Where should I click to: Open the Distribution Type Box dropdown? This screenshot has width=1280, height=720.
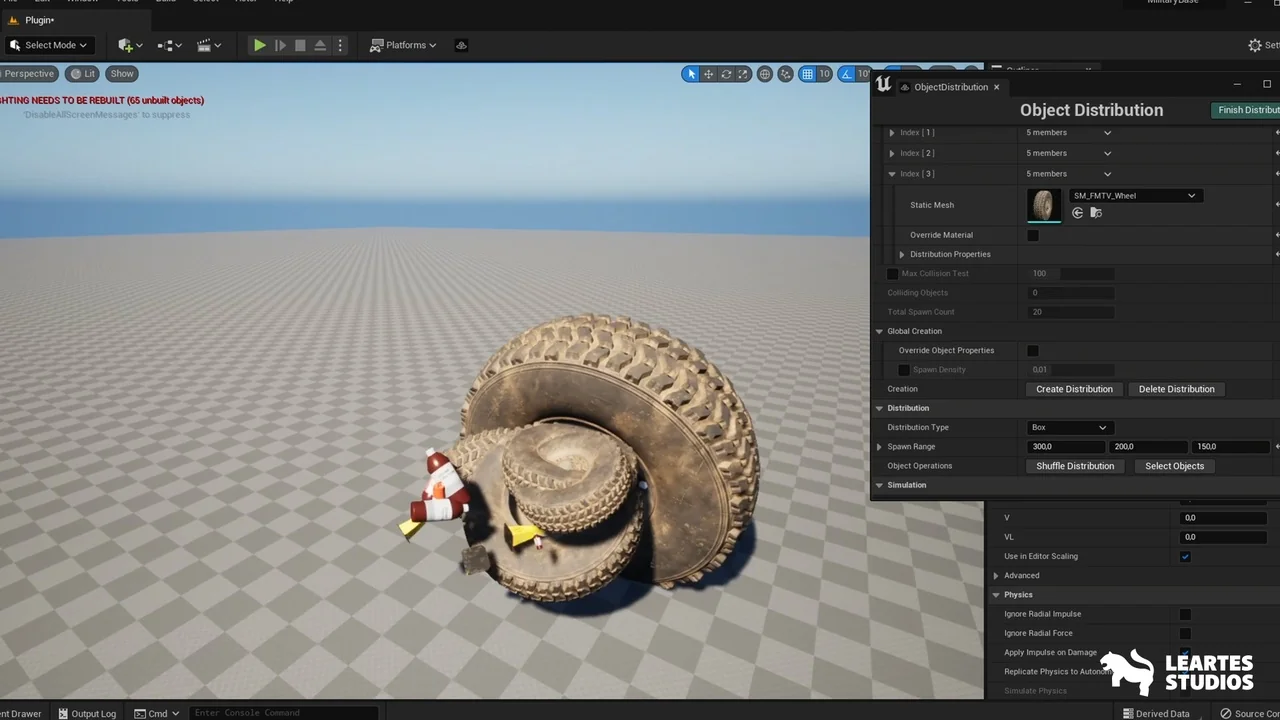1068,428
